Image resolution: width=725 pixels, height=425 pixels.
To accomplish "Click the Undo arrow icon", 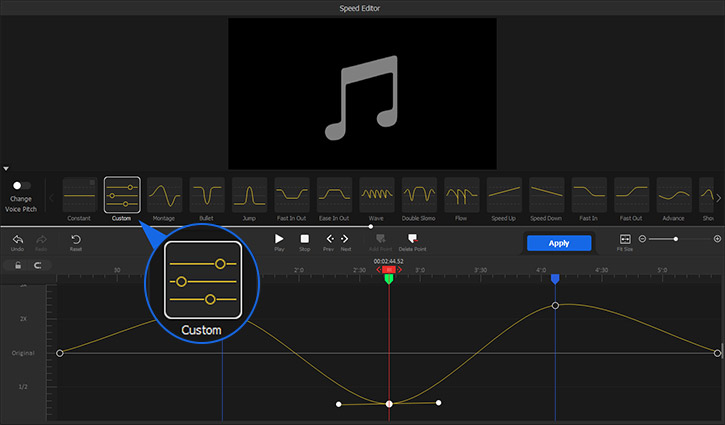I will point(17,239).
